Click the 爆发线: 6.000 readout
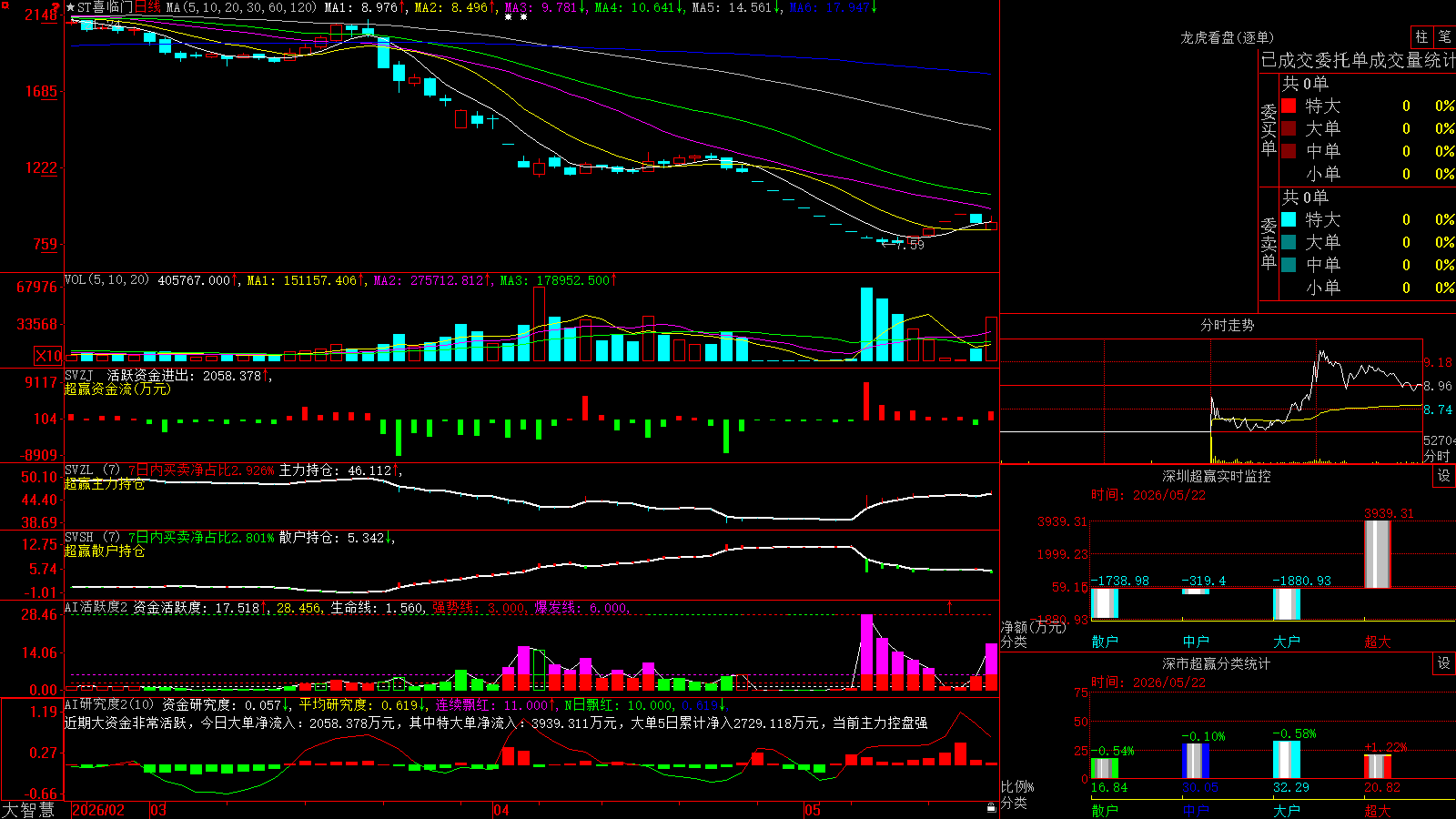 pos(581,608)
